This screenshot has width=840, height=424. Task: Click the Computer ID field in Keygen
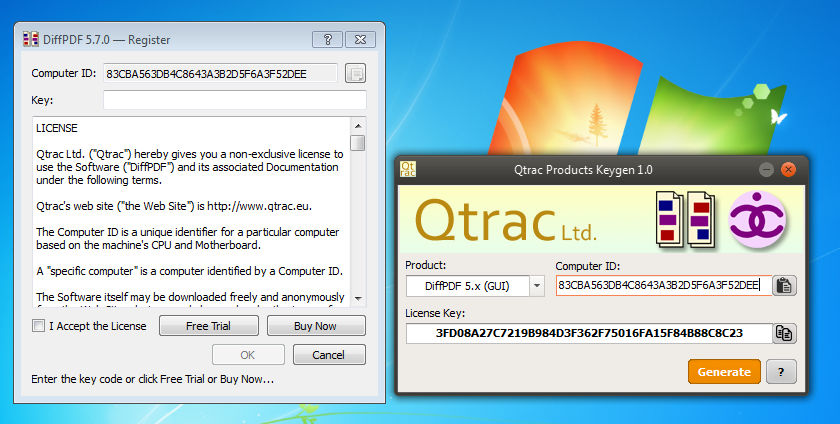click(x=664, y=286)
